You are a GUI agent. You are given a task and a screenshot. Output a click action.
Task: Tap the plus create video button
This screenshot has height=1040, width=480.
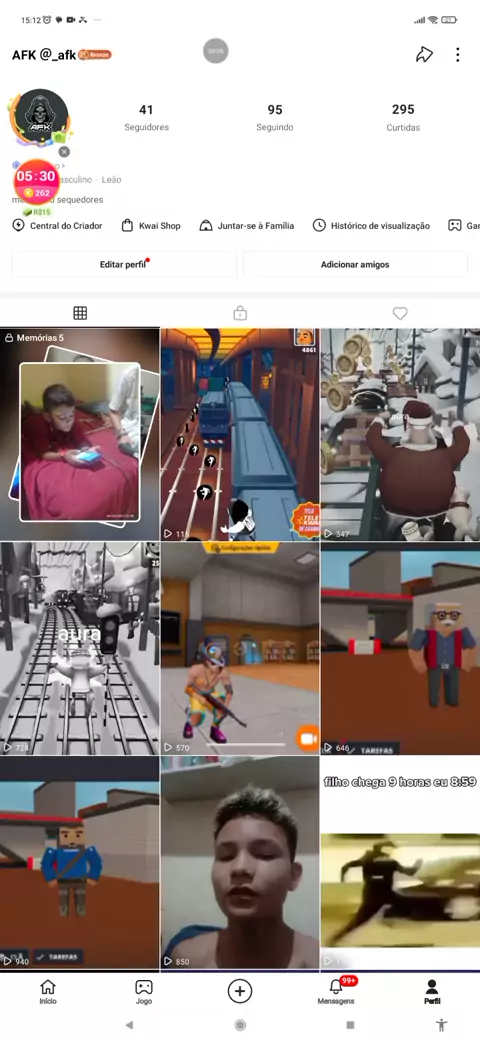point(240,991)
